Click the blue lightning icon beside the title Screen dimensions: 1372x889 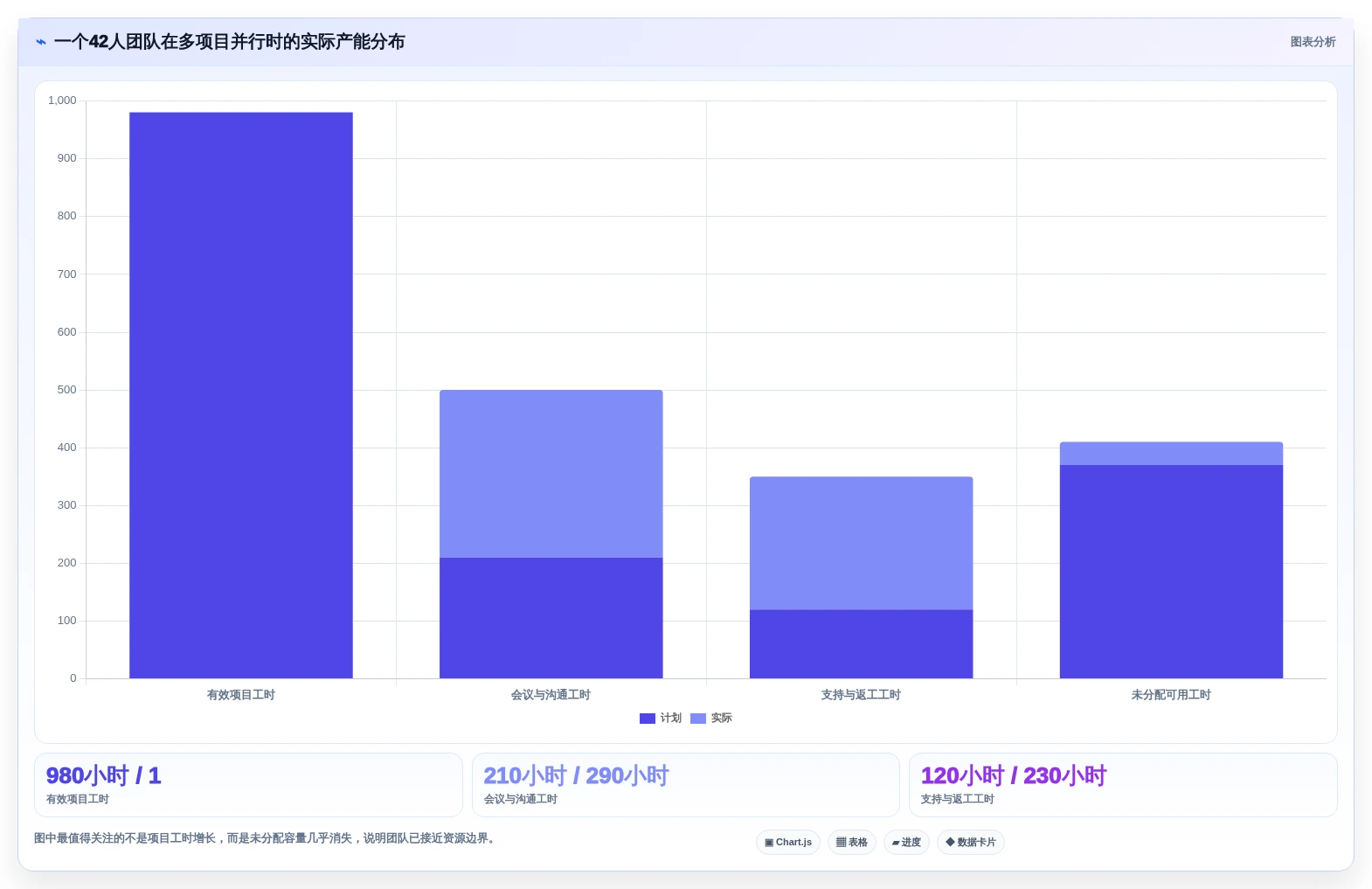[x=40, y=42]
